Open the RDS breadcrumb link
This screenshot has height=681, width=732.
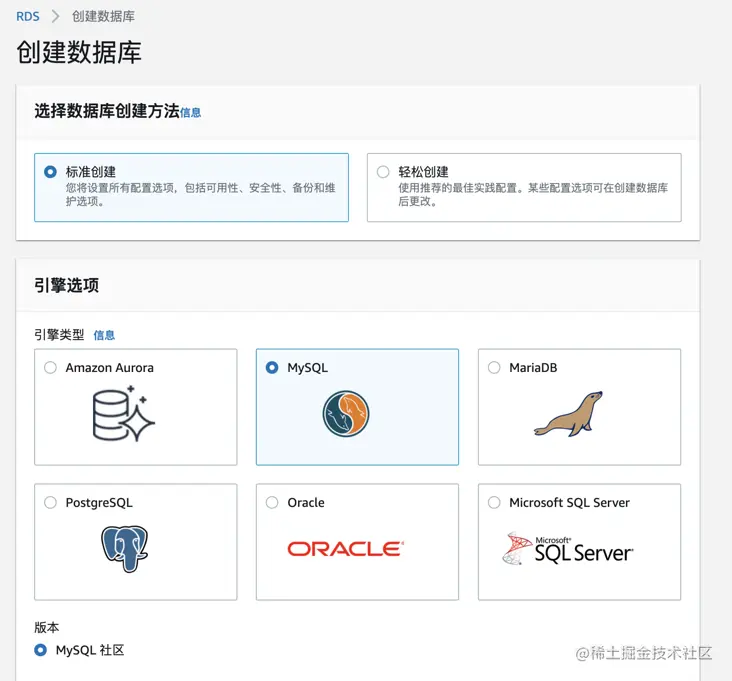coord(28,16)
